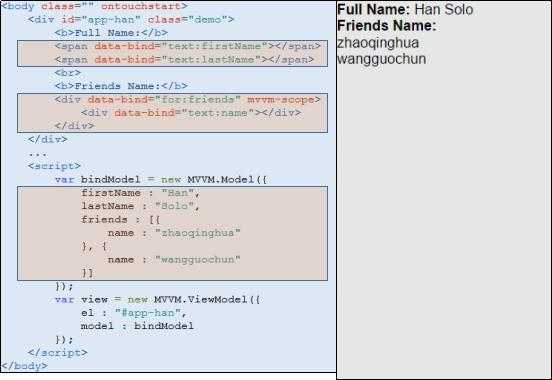Select the div with for:friends binding
The height and width of the screenshot is (380, 552).
coord(188,100)
